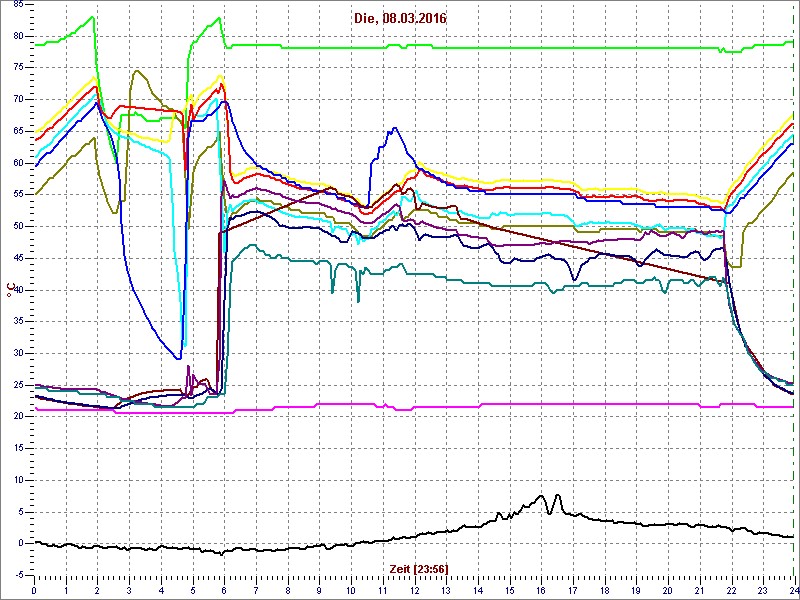Screen dimensions: 800x600
Task: Click the 60 value on temperature axis
Action: pyautogui.click(x=18, y=163)
